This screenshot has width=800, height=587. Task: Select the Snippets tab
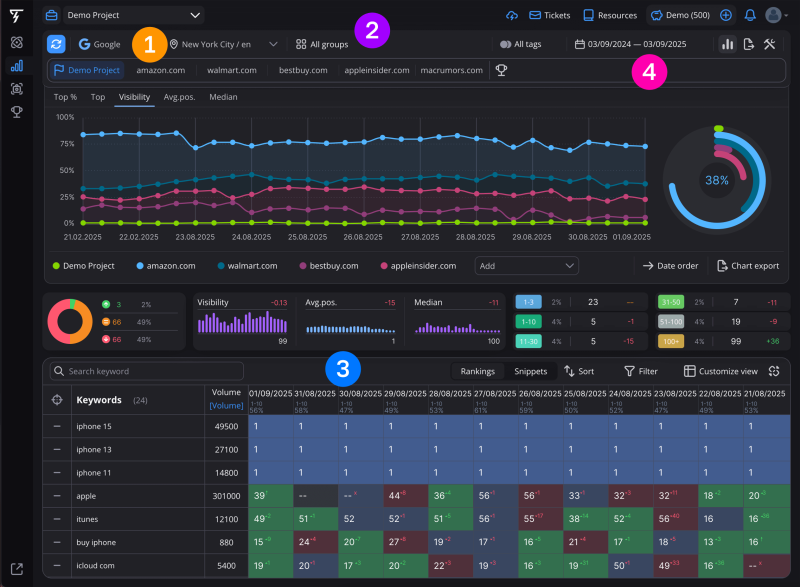click(x=531, y=371)
